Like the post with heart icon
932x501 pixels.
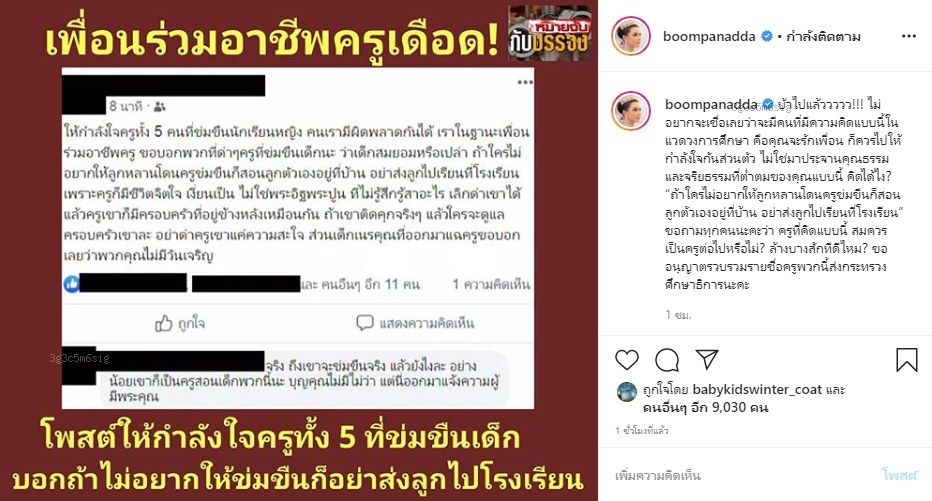[x=626, y=360]
